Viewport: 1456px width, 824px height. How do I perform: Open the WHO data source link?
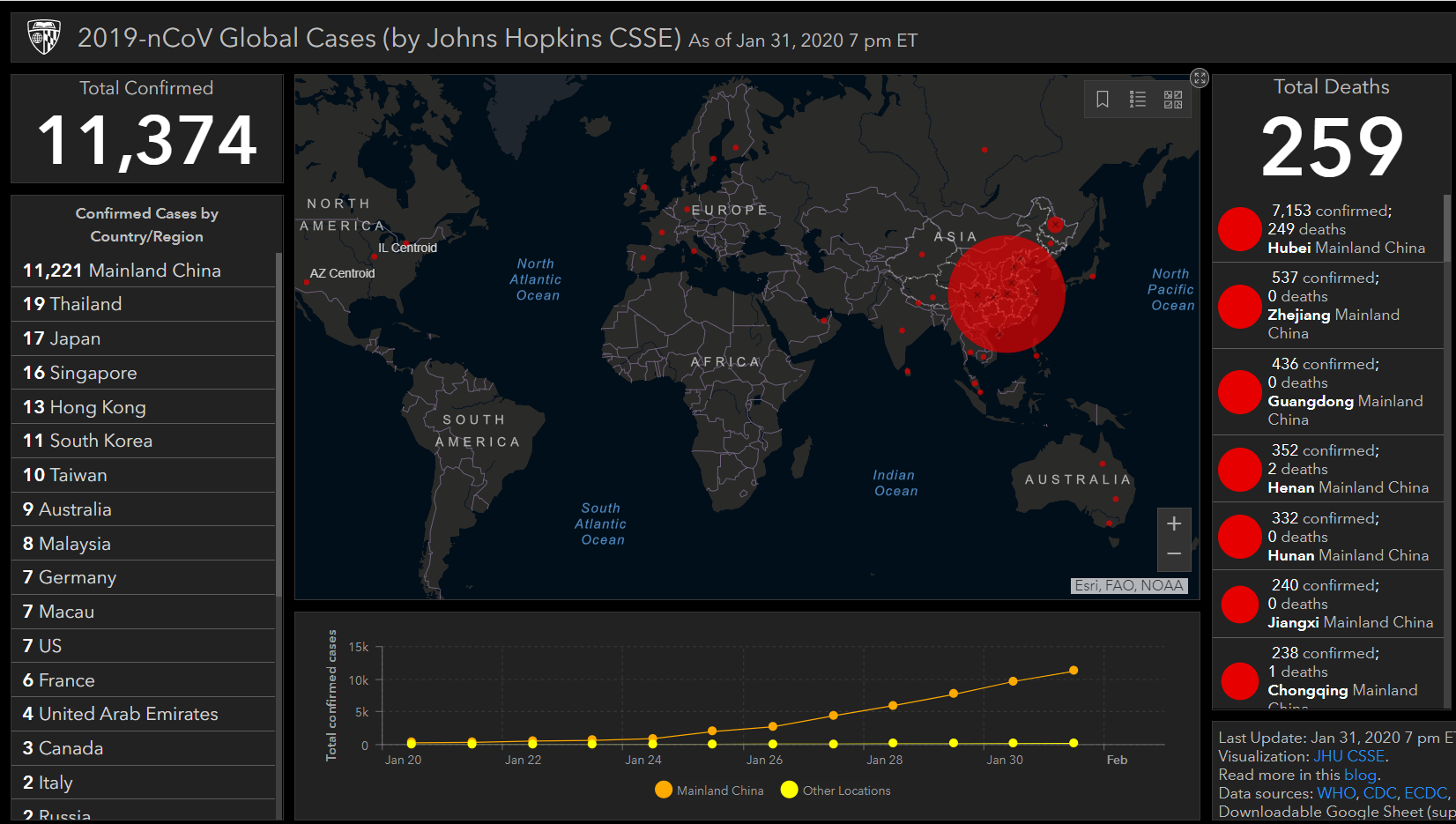coord(1336,793)
